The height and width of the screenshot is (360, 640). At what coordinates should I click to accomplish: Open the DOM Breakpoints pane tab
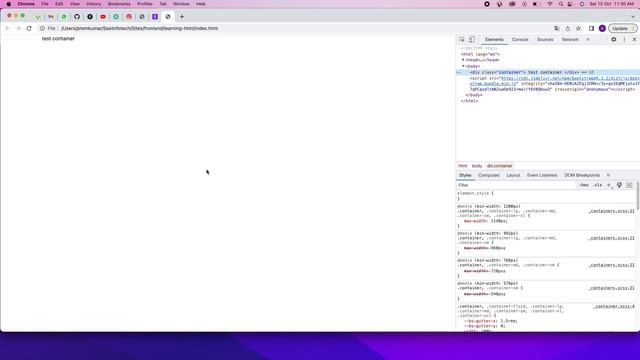point(582,175)
